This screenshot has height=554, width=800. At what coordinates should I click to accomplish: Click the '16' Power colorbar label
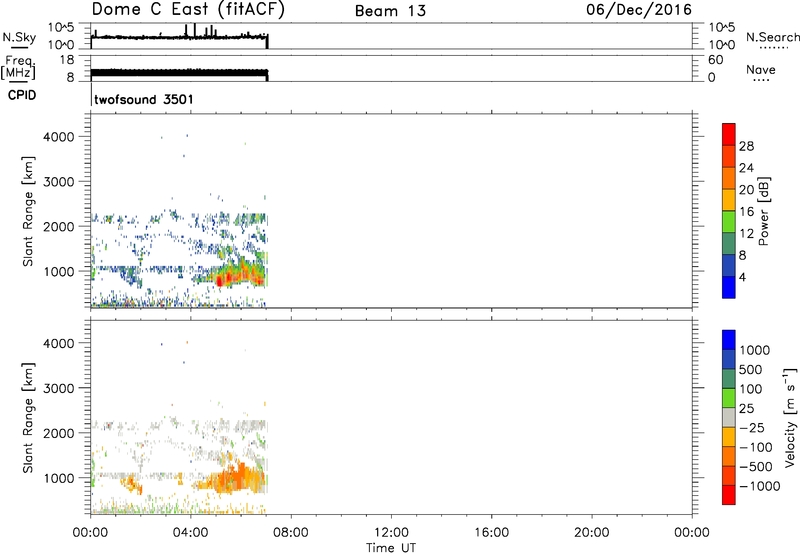[746, 212]
